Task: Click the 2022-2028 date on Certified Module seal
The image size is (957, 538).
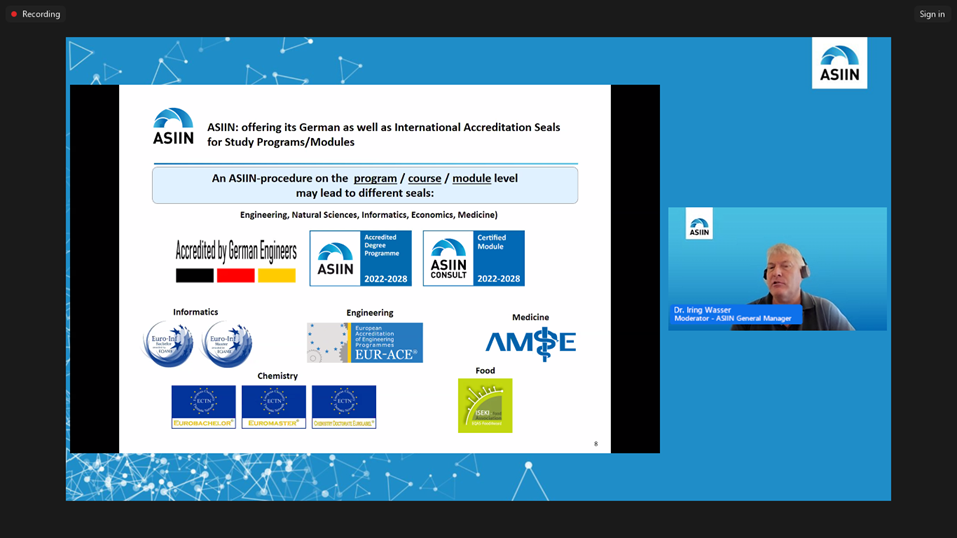Action: 499,279
